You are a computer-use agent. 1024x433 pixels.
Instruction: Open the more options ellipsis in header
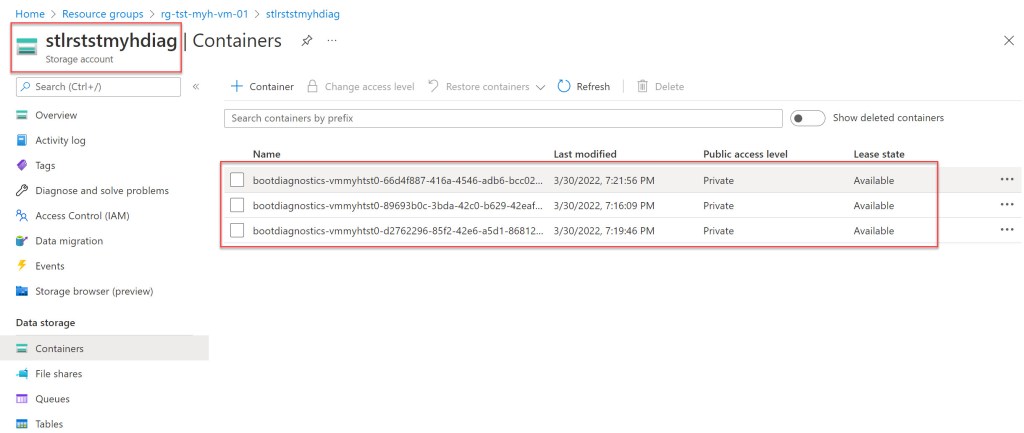click(332, 40)
